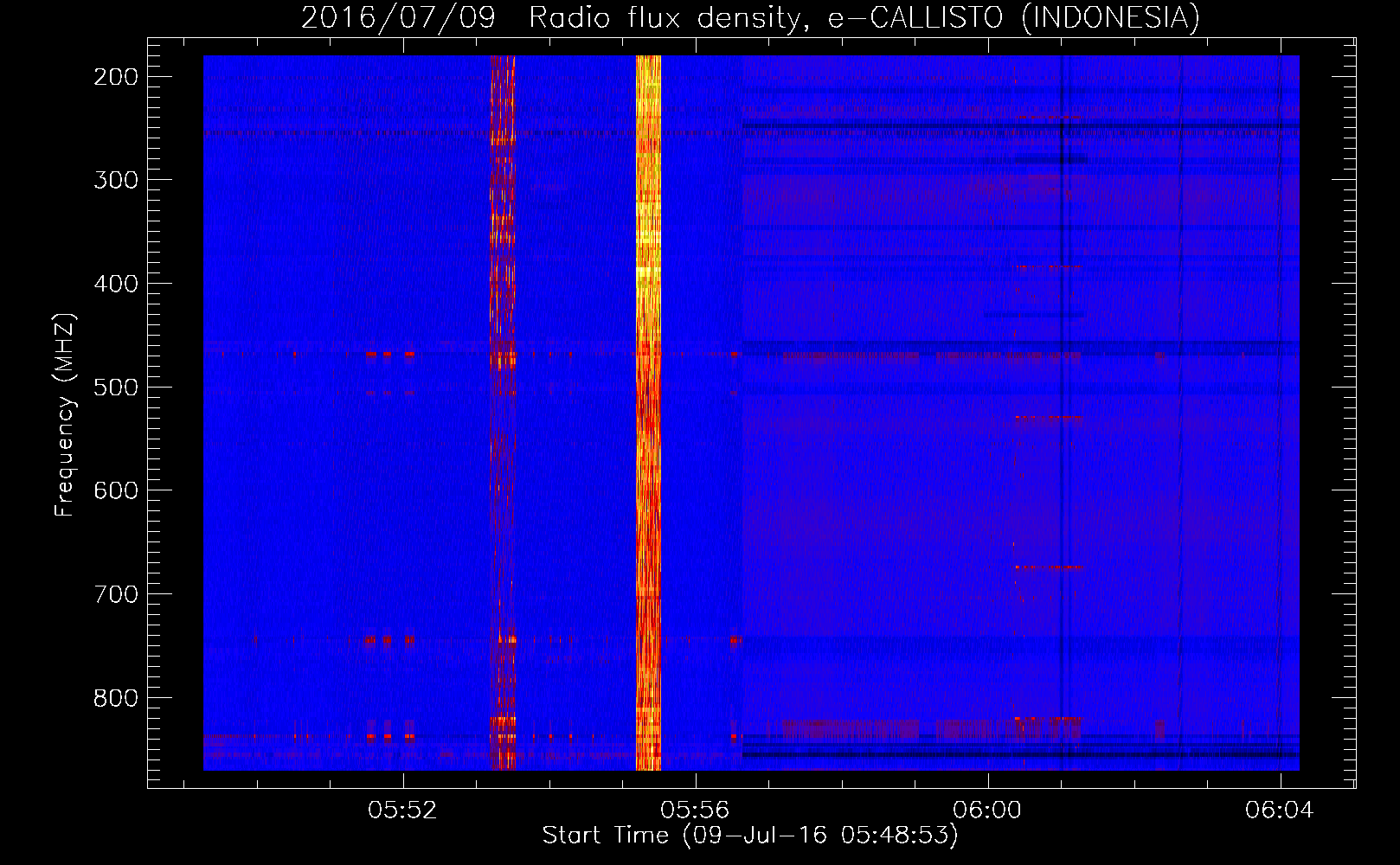1400x865 pixels.
Task: Click the 05:52 time tick label
Action: coord(402,811)
